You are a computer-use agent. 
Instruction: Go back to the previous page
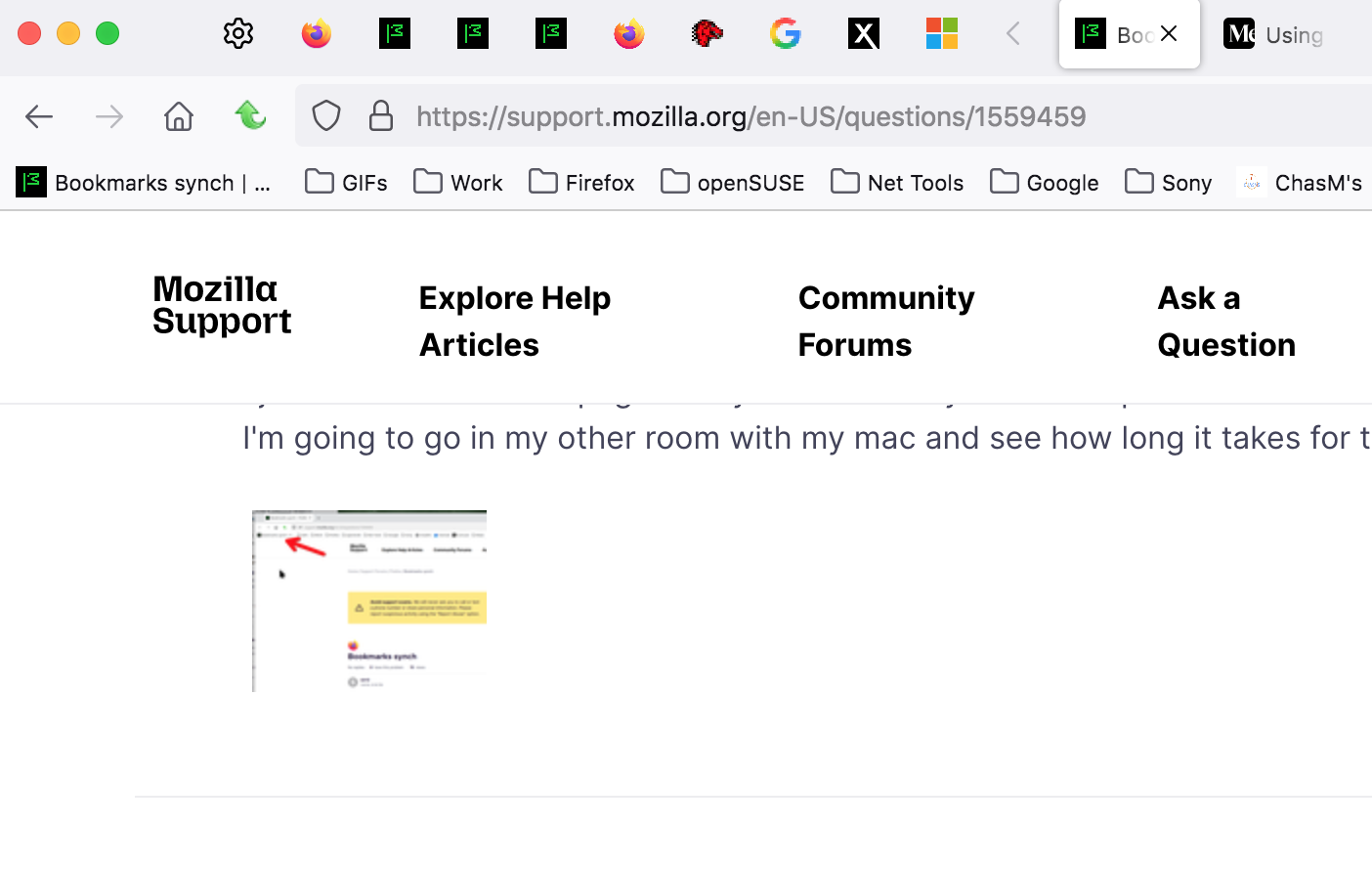pyautogui.click(x=39, y=117)
